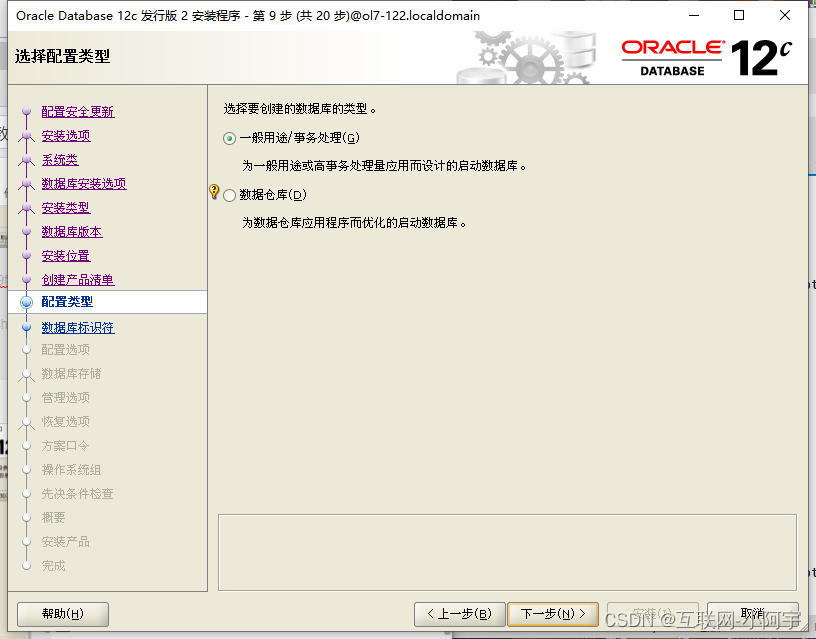
Task: Click the Oracle Database 12c logo
Action: click(707, 58)
